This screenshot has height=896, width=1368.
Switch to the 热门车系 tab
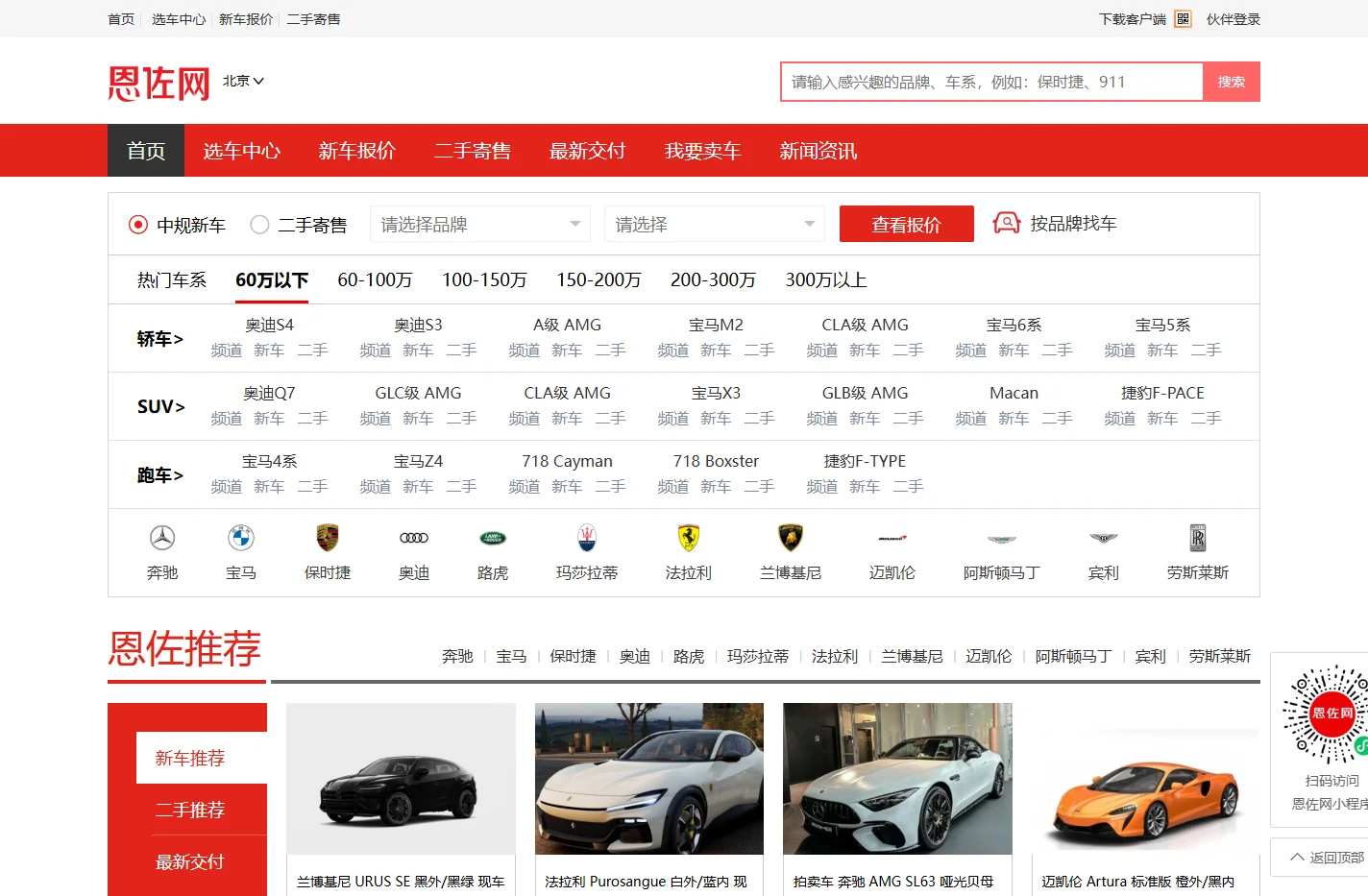pyautogui.click(x=172, y=279)
